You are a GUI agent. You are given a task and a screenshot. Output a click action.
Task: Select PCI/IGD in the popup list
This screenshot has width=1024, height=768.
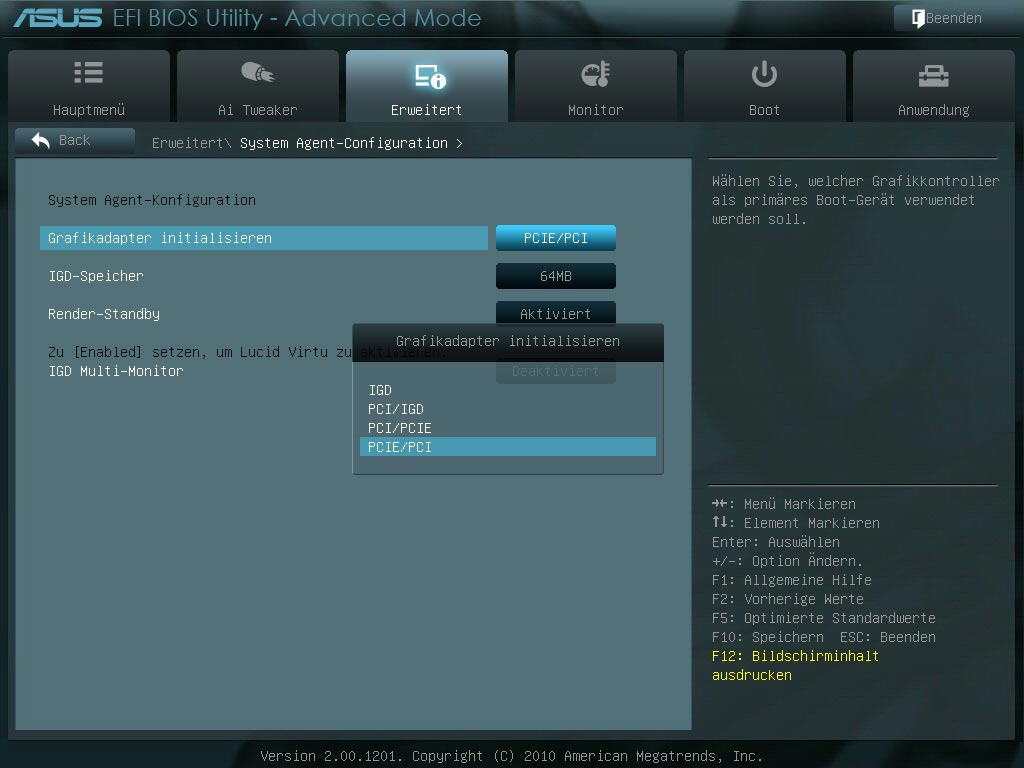396,409
